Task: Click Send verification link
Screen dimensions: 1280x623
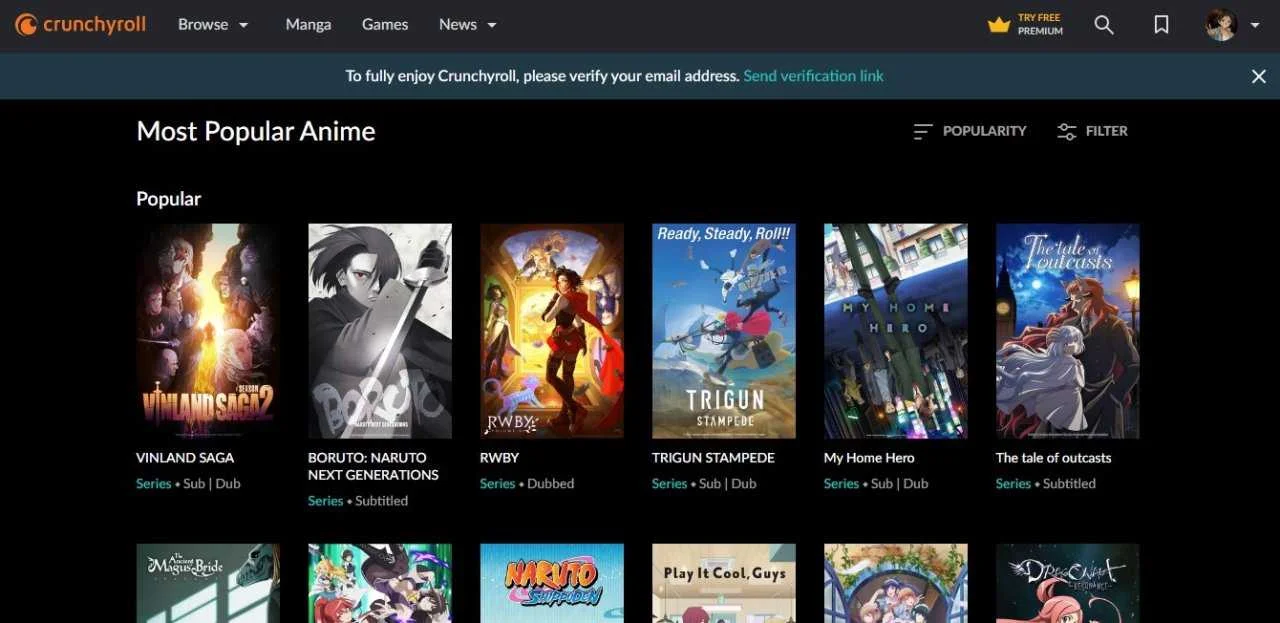Action: click(813, 76)
